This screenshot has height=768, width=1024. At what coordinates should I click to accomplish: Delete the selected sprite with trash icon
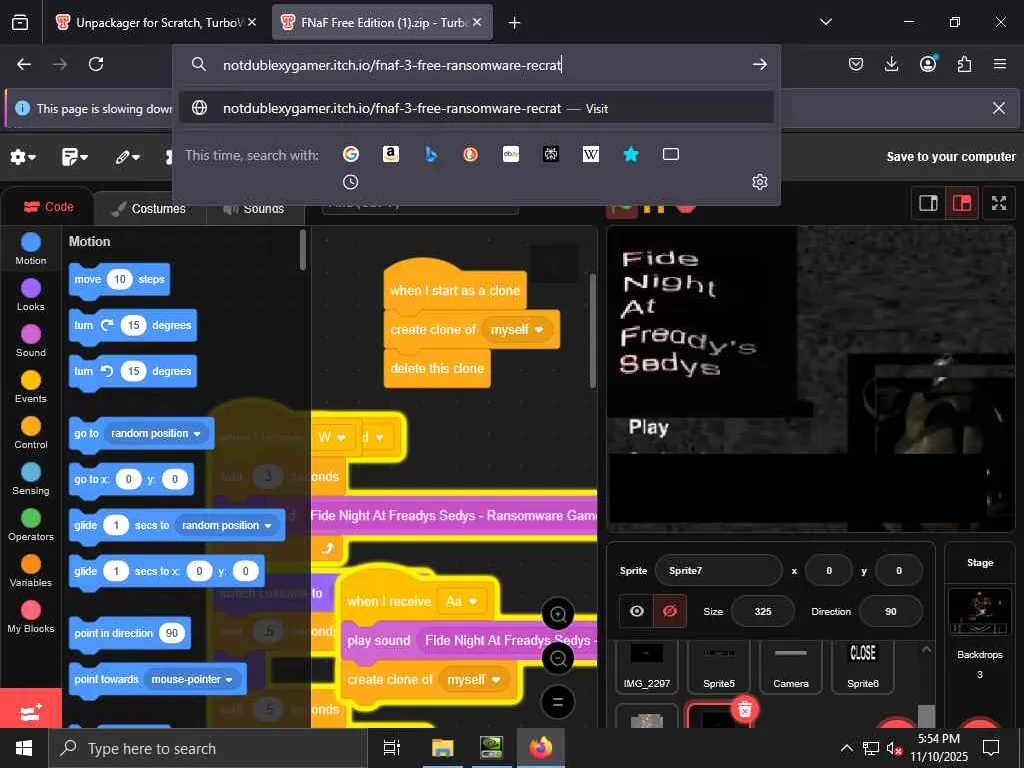point(744,709)
